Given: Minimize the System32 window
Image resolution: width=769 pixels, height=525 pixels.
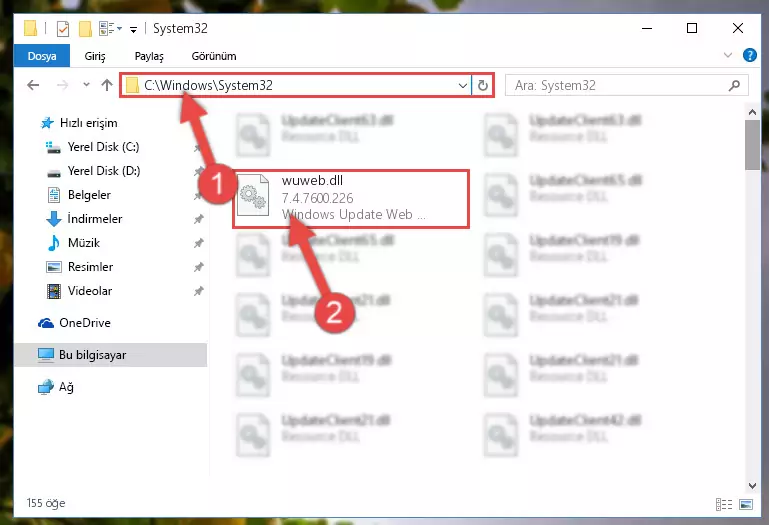Looking at the screenshot, I should pos(647,28).
